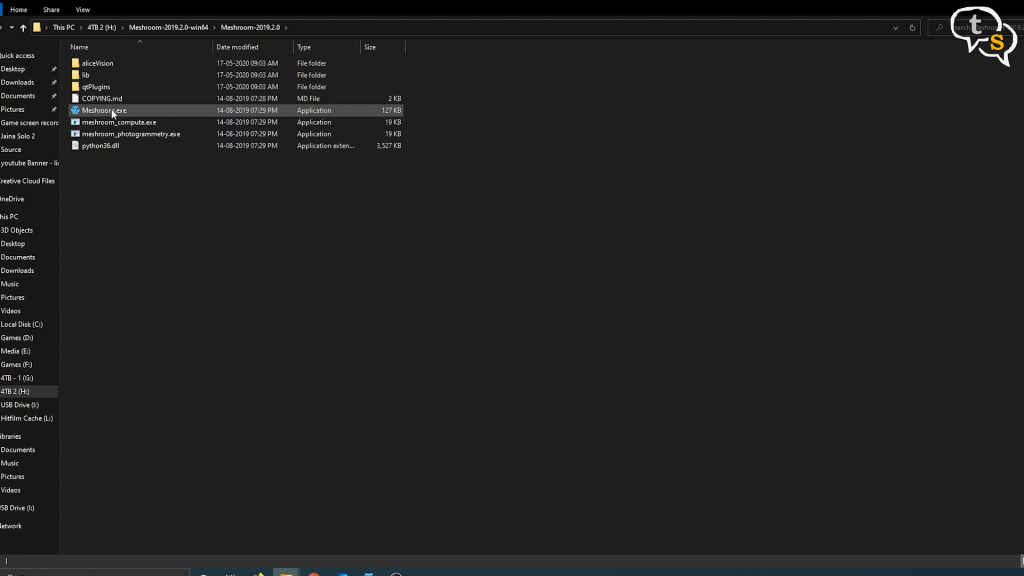Select Local Disk (C:) in navigation pane
Image resolution: width=1024 pixels, height=576 pixels.
click(22, 324)
